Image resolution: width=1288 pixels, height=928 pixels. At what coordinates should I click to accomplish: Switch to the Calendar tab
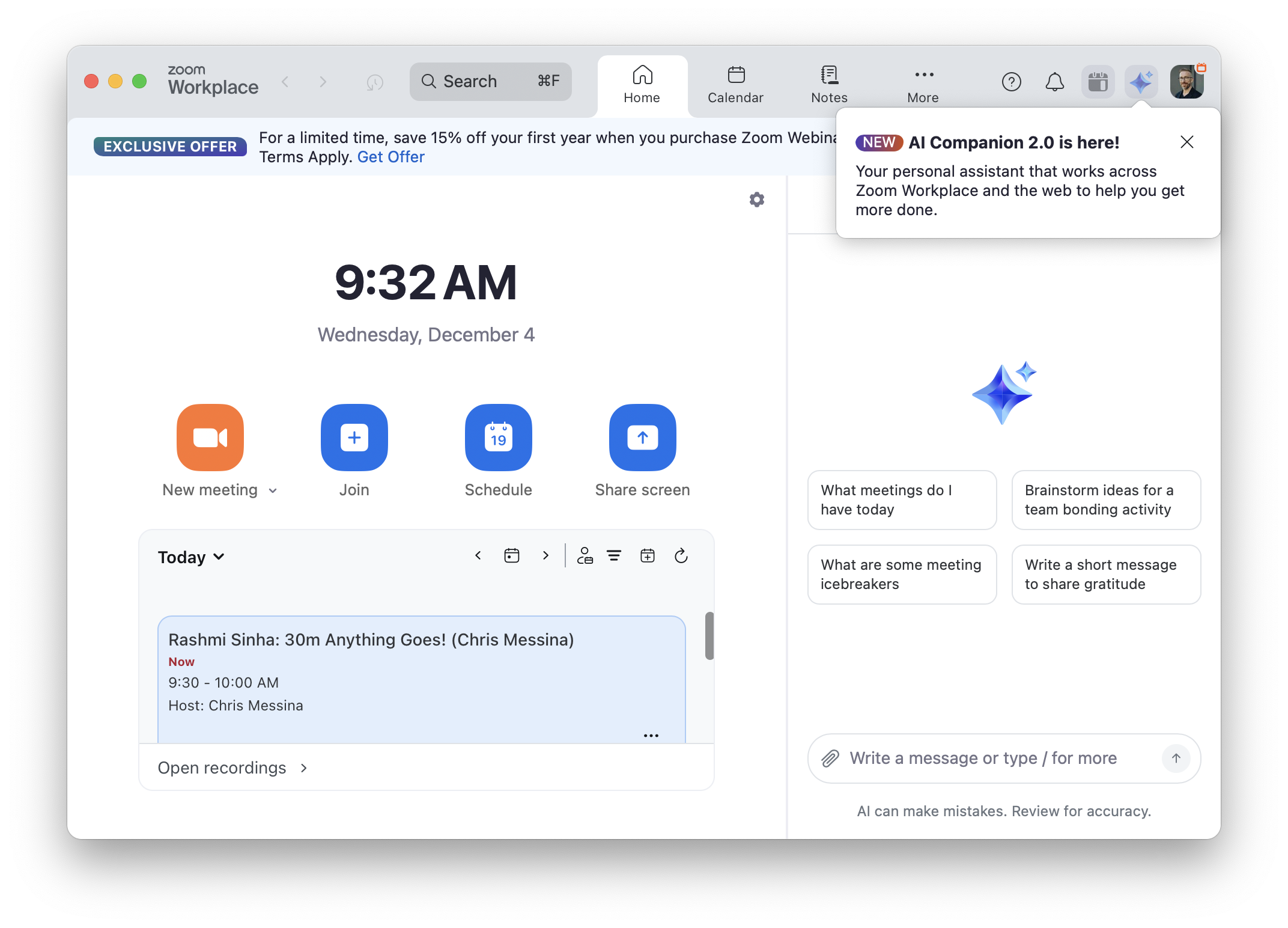pos(735,85)
